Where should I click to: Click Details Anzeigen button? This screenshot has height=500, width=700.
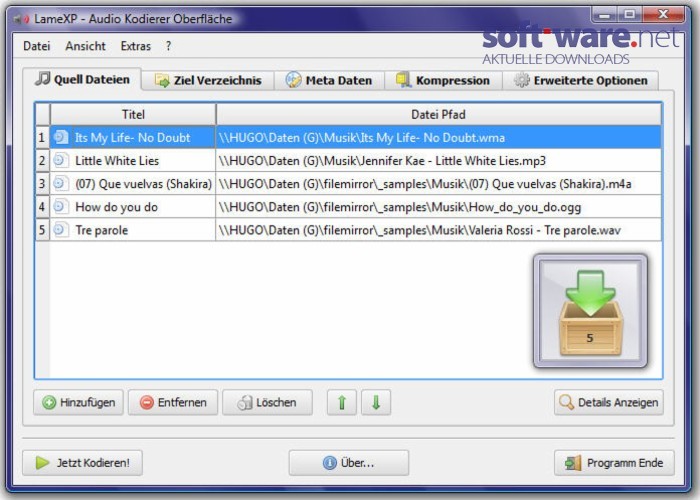[609, 403]
